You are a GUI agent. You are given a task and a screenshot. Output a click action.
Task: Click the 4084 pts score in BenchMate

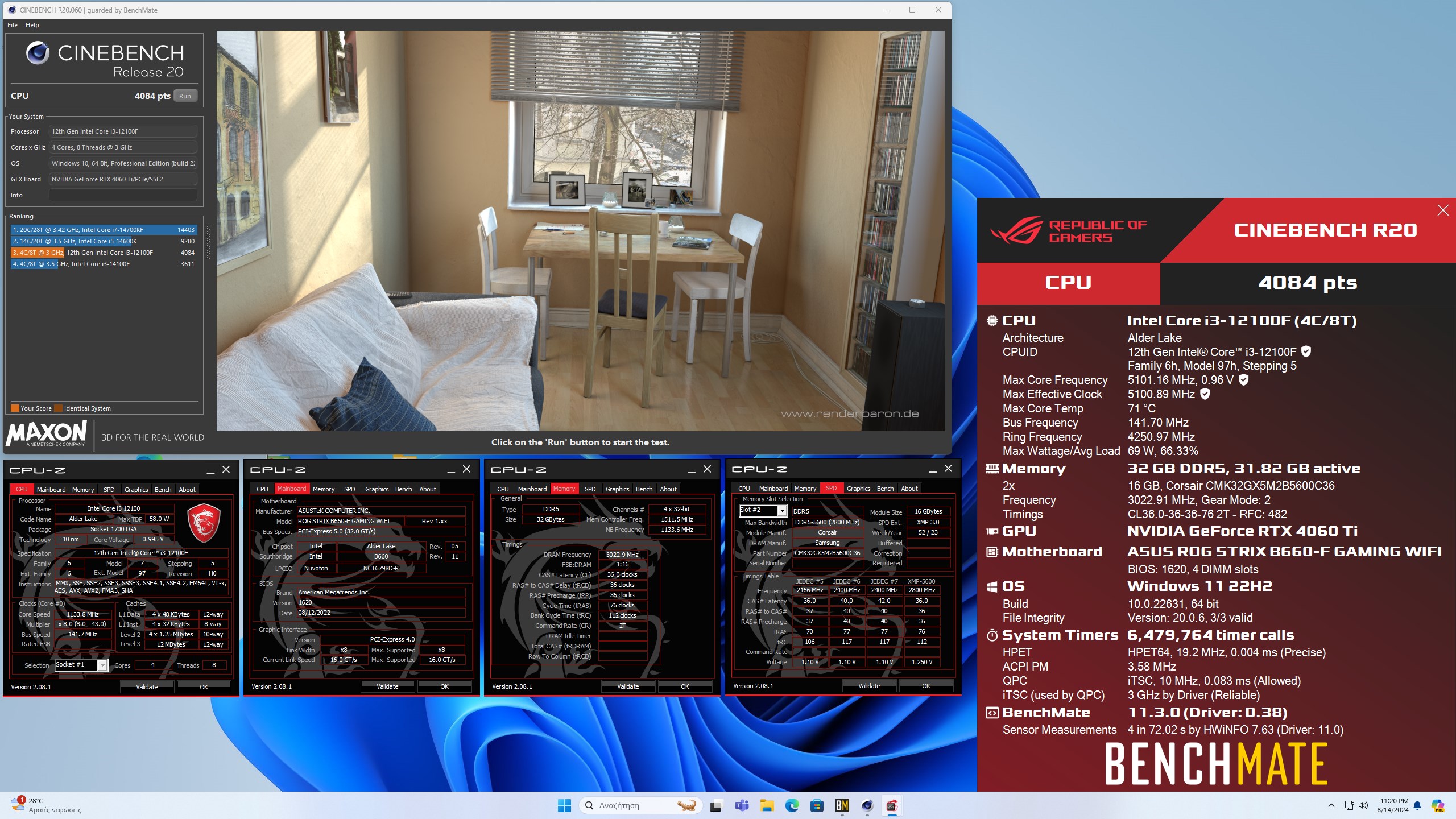coord(1308,283)
